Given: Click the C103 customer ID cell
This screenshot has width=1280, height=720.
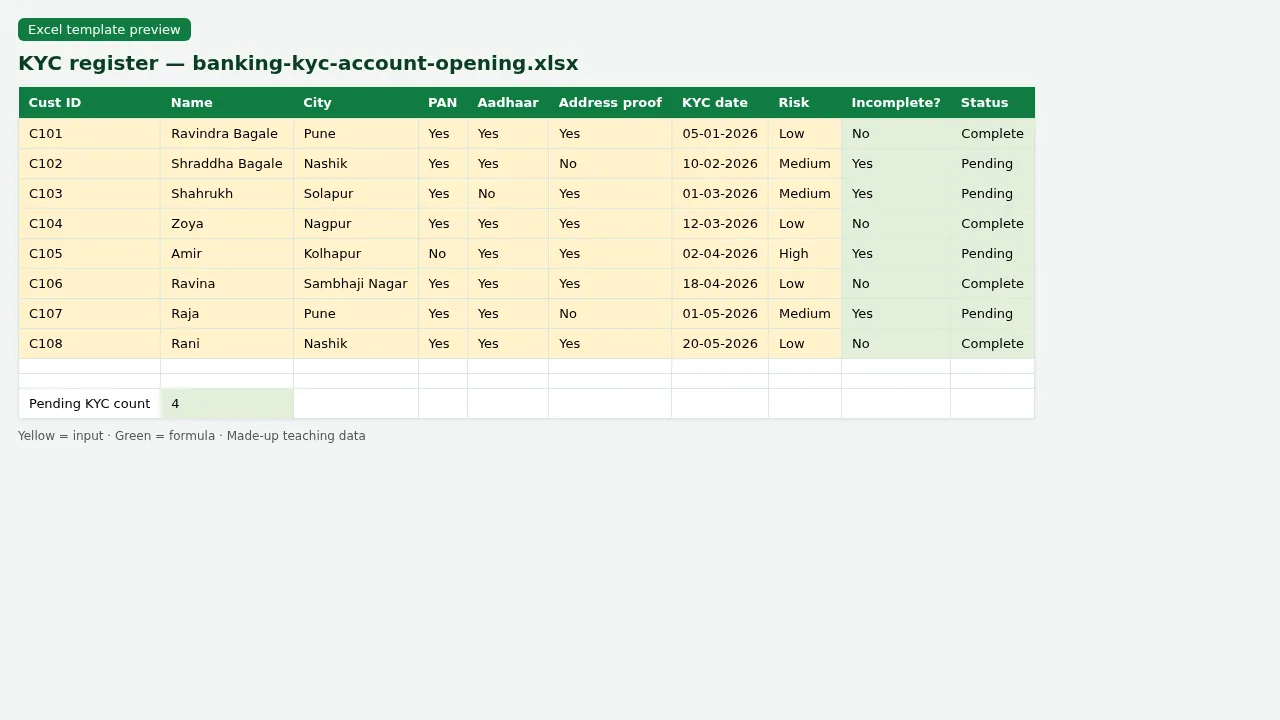Looking at the screenshot, I should (x=90, y=194).
